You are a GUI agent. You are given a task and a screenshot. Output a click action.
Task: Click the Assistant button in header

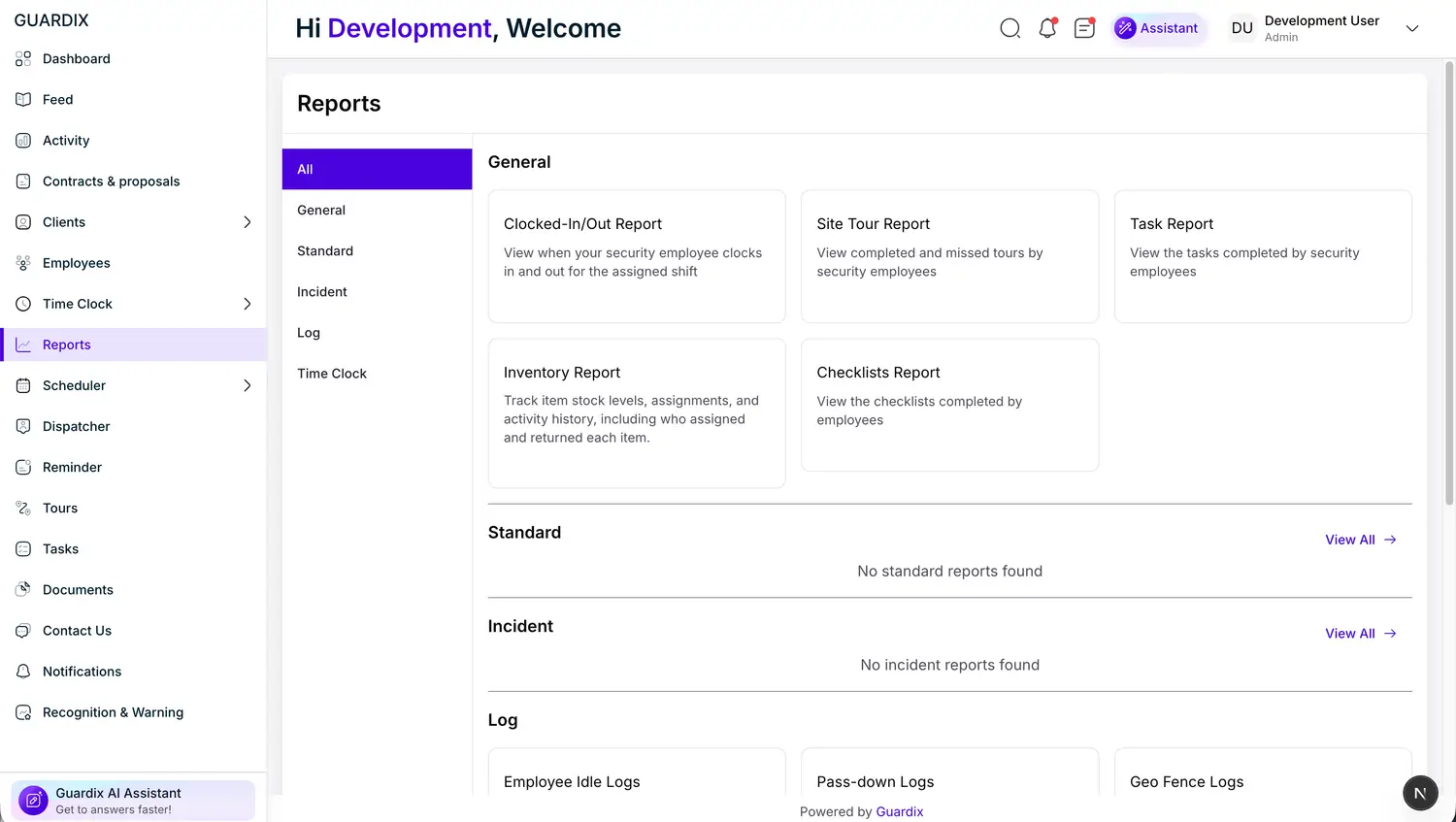tap(1158, 28)
